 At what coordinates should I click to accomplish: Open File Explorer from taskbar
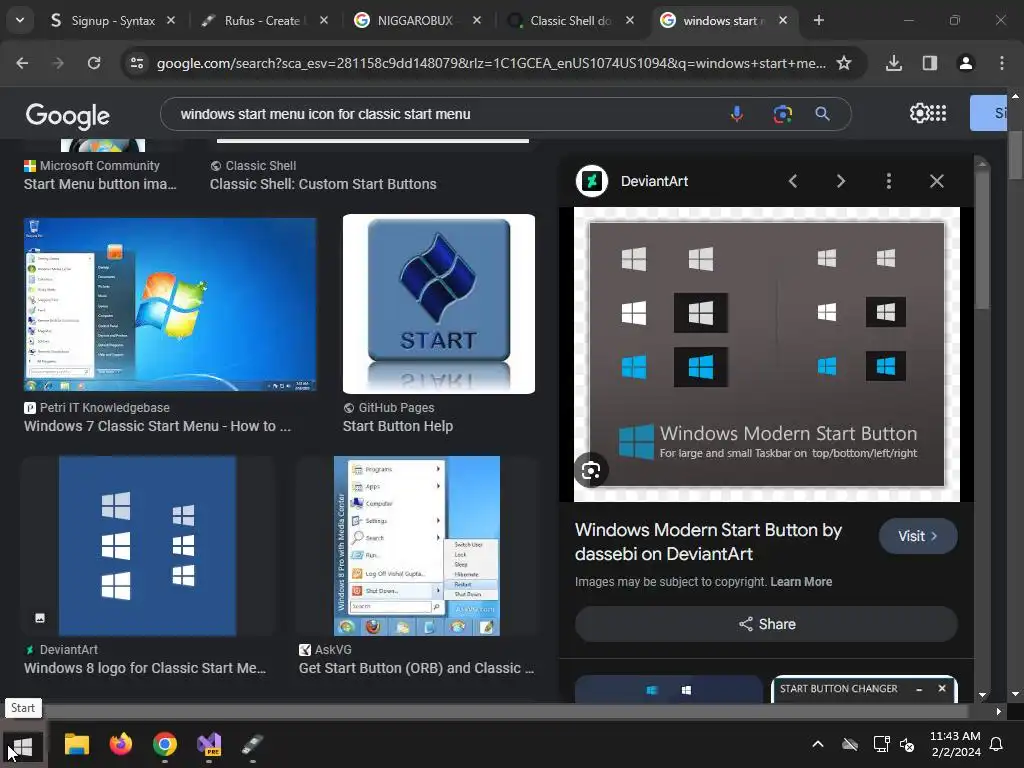pyautogui.click(x=76, y=744)
